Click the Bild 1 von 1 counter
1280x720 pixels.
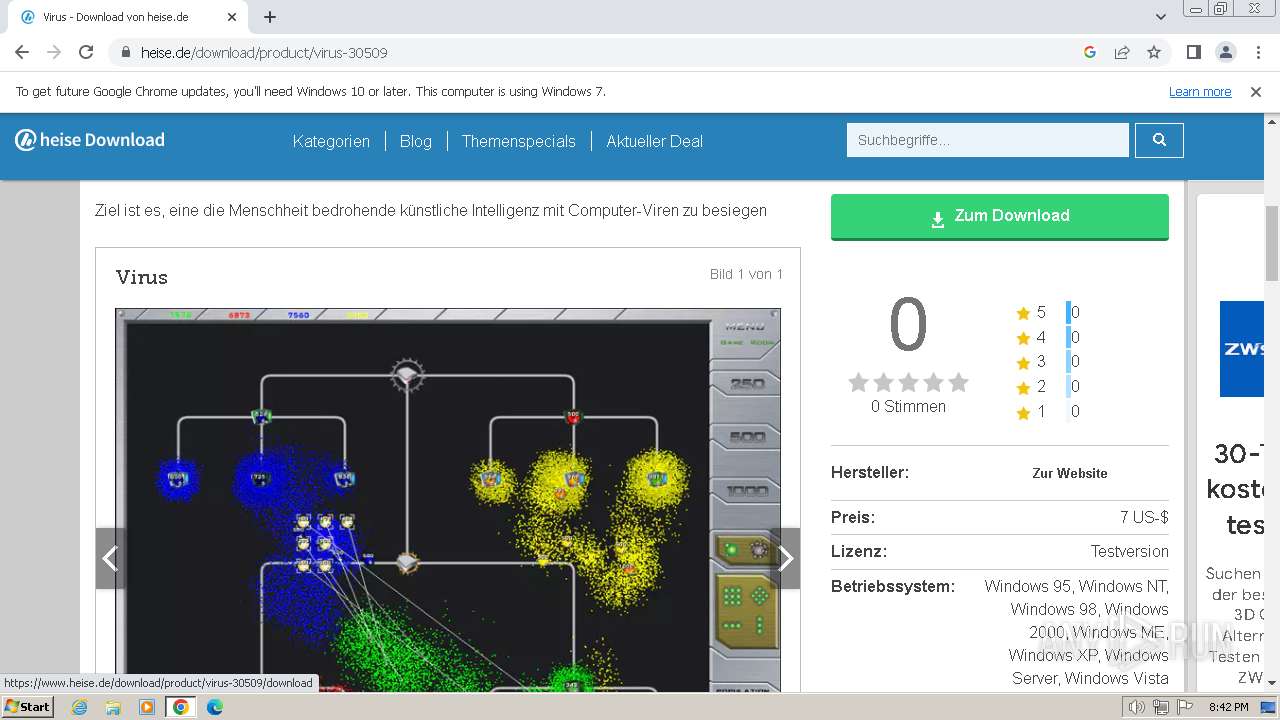coord(746,274)
